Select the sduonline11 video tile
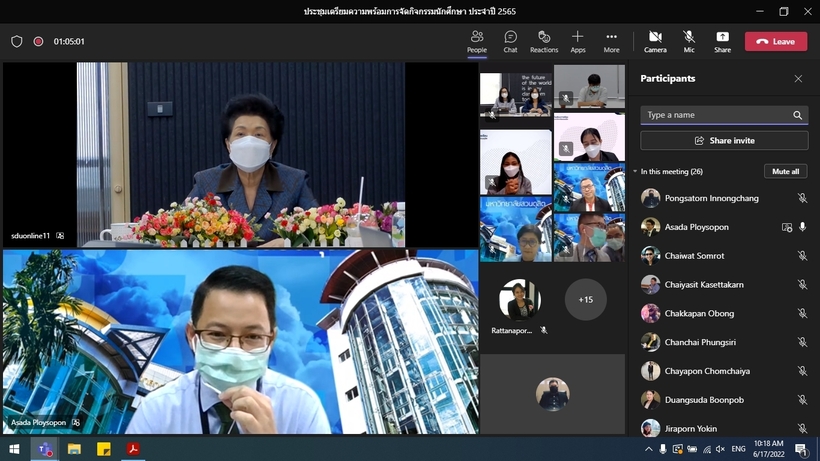 [241, 155]
